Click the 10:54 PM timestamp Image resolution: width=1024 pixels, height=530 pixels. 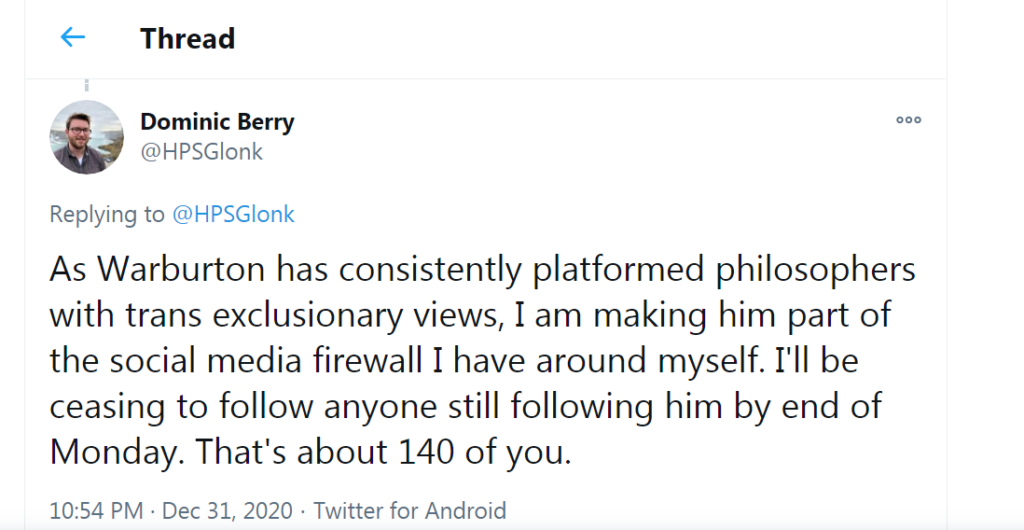[x=98, y=510]
